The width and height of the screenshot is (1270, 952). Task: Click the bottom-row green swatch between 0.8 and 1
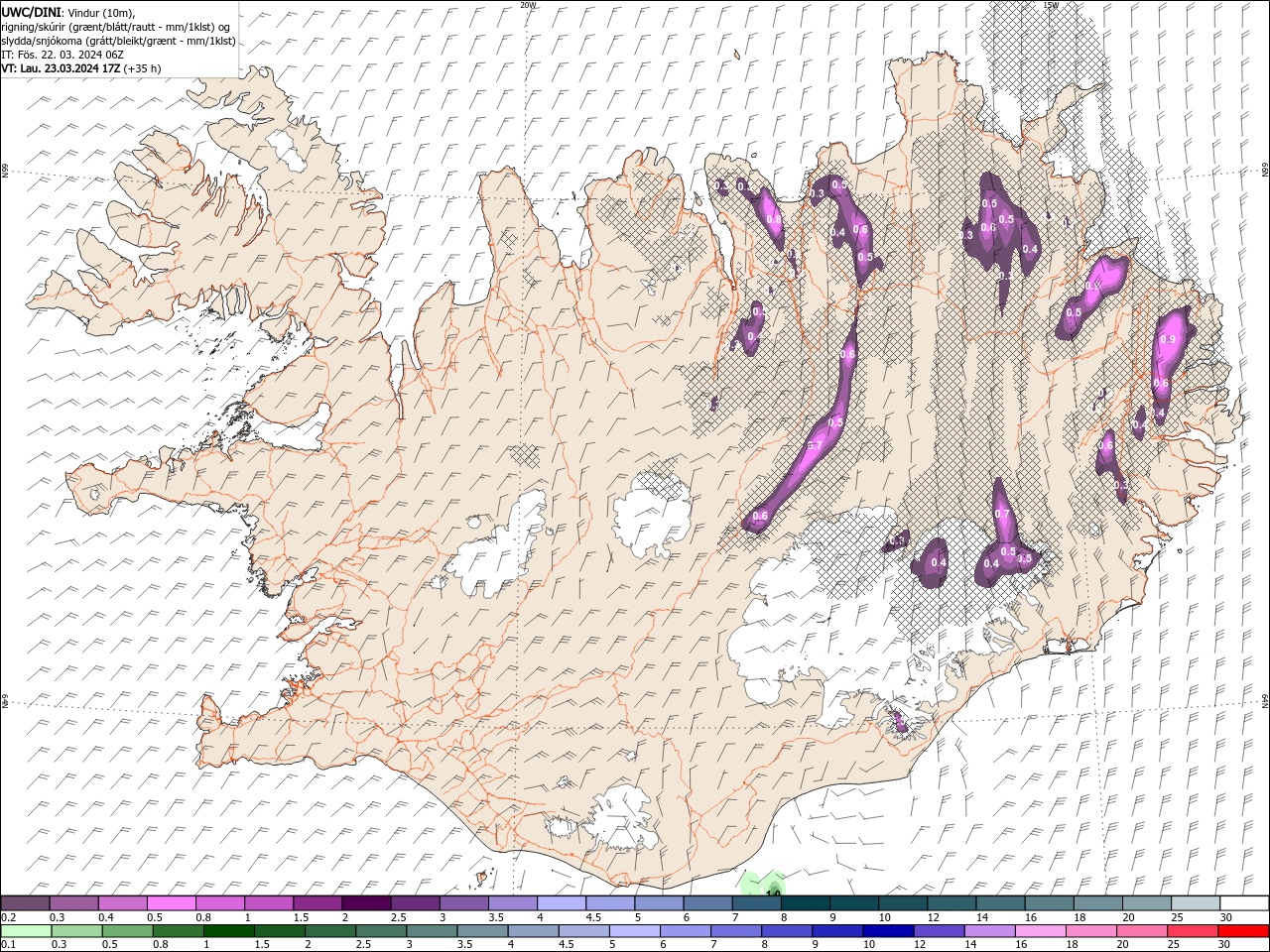point(178,931)
